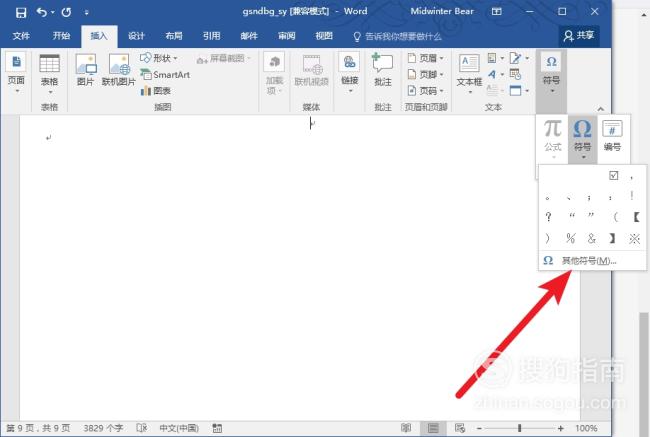
Task: Insert the left black bracket 【 symbol
Action: pyautogui.click(x=635, y=216)
